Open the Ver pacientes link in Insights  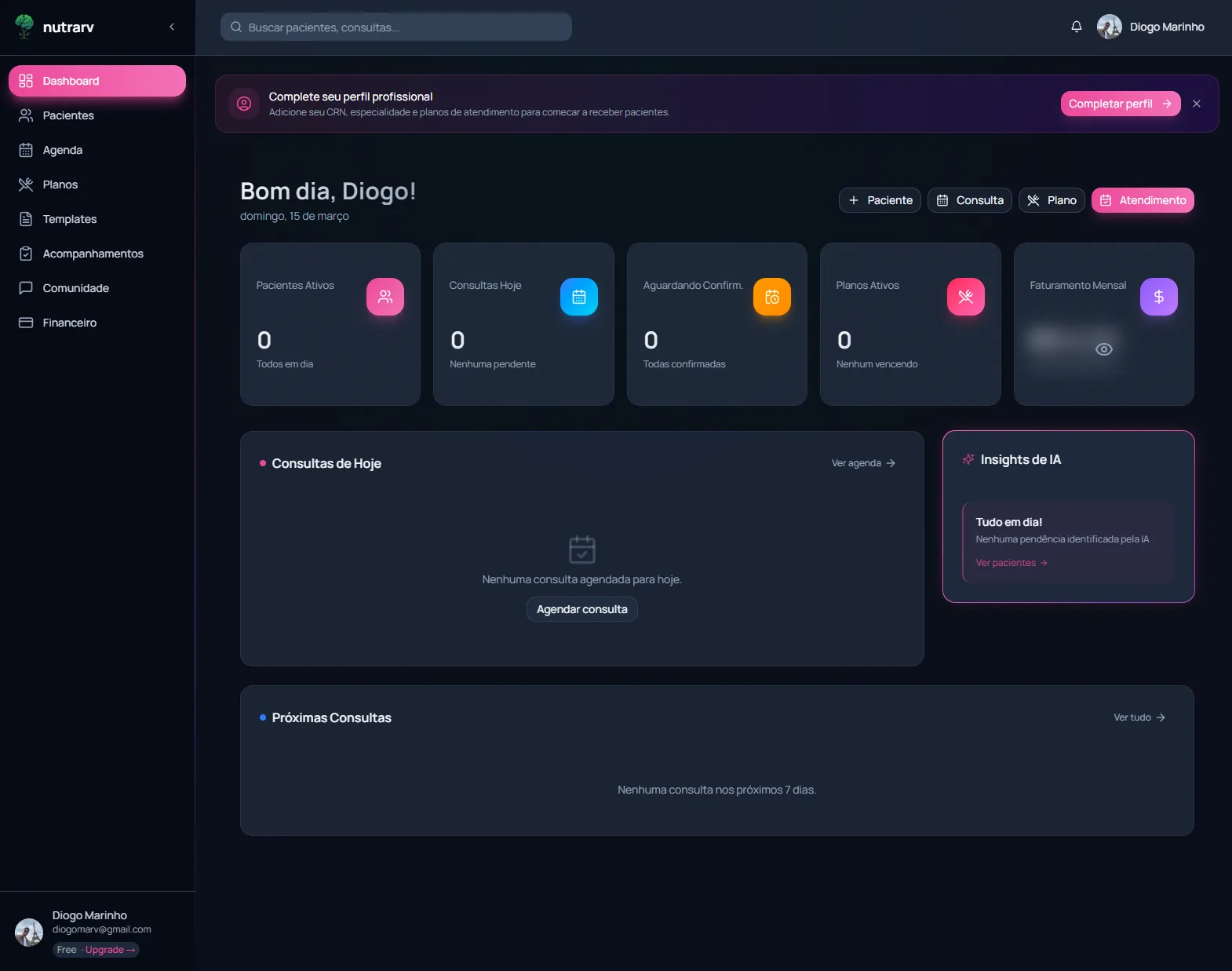(x=1011, y=563)
